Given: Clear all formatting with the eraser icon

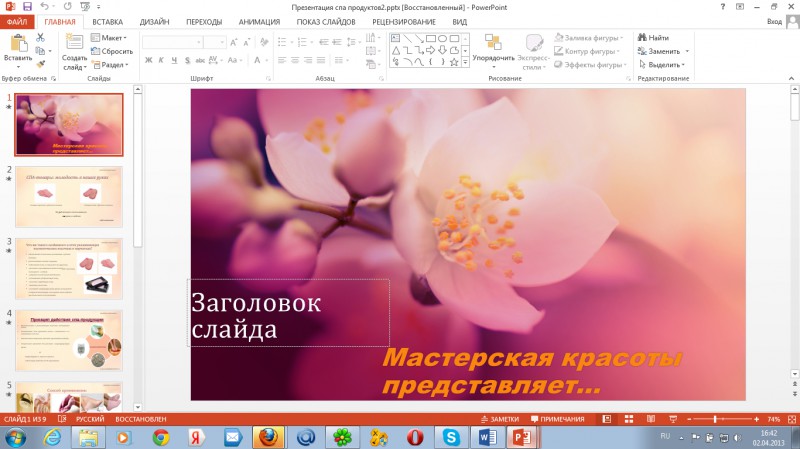Looking at the screenshot, I should 264,42.
